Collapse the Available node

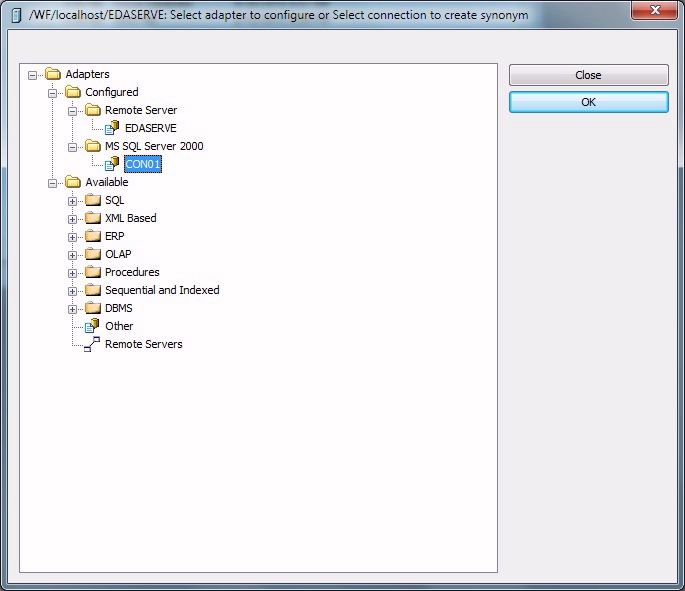click(x=52, y=183)
